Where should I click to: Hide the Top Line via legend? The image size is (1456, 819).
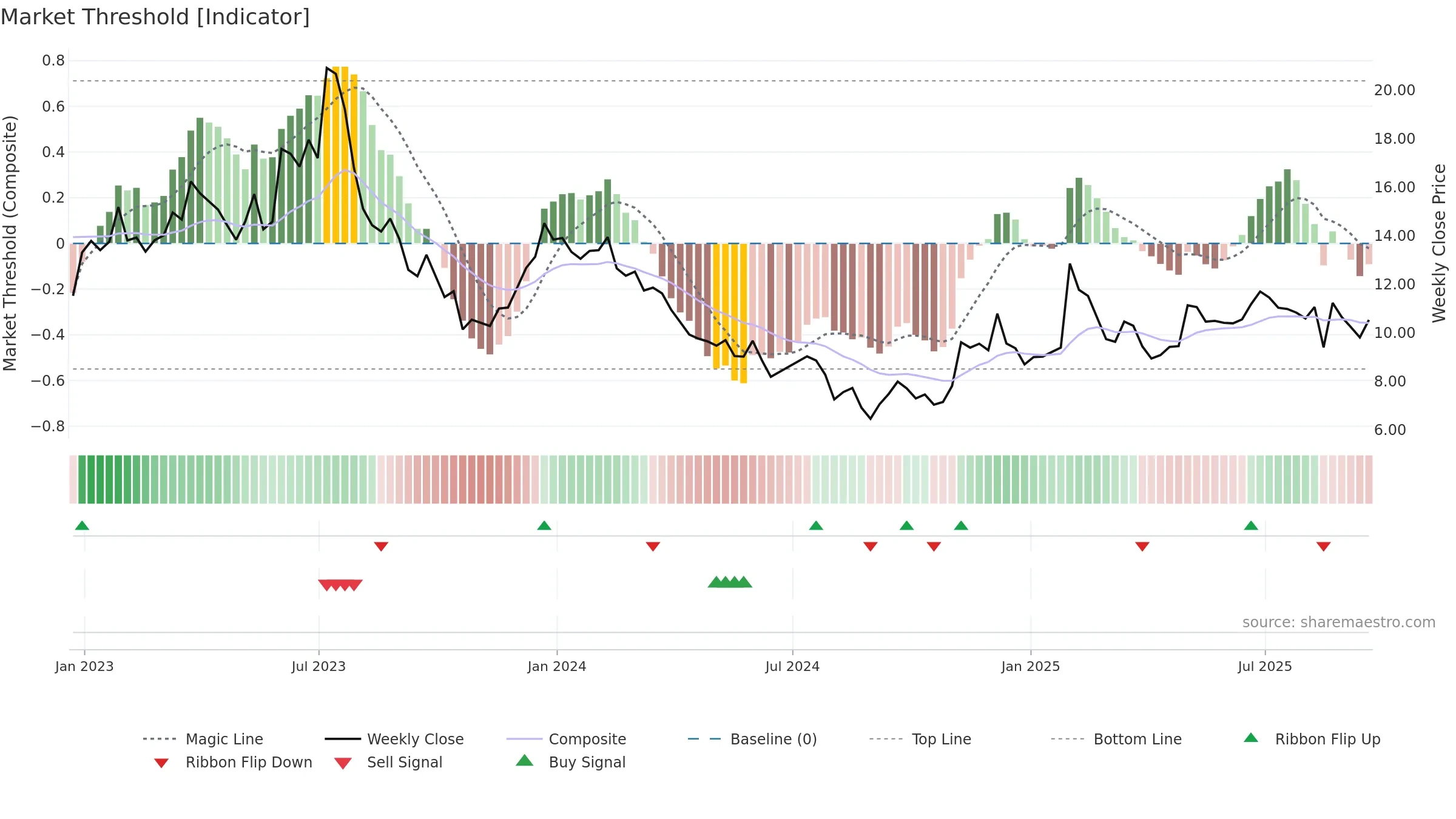click(920, 739)
